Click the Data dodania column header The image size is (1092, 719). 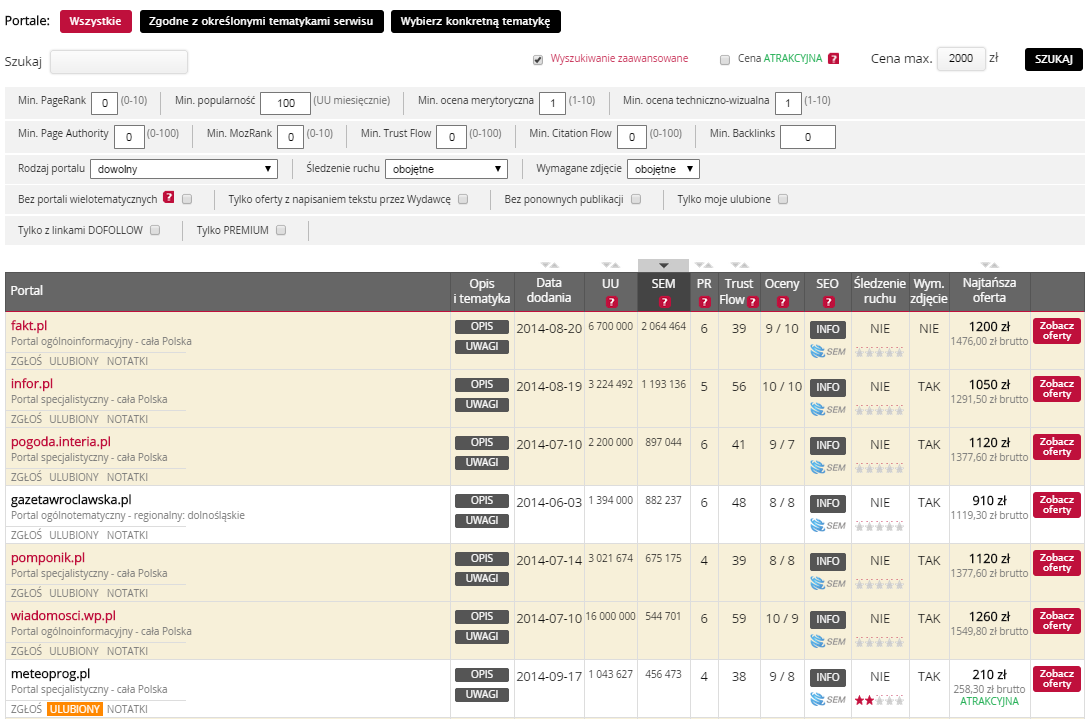pyautogui.click(x=549, y=291)
